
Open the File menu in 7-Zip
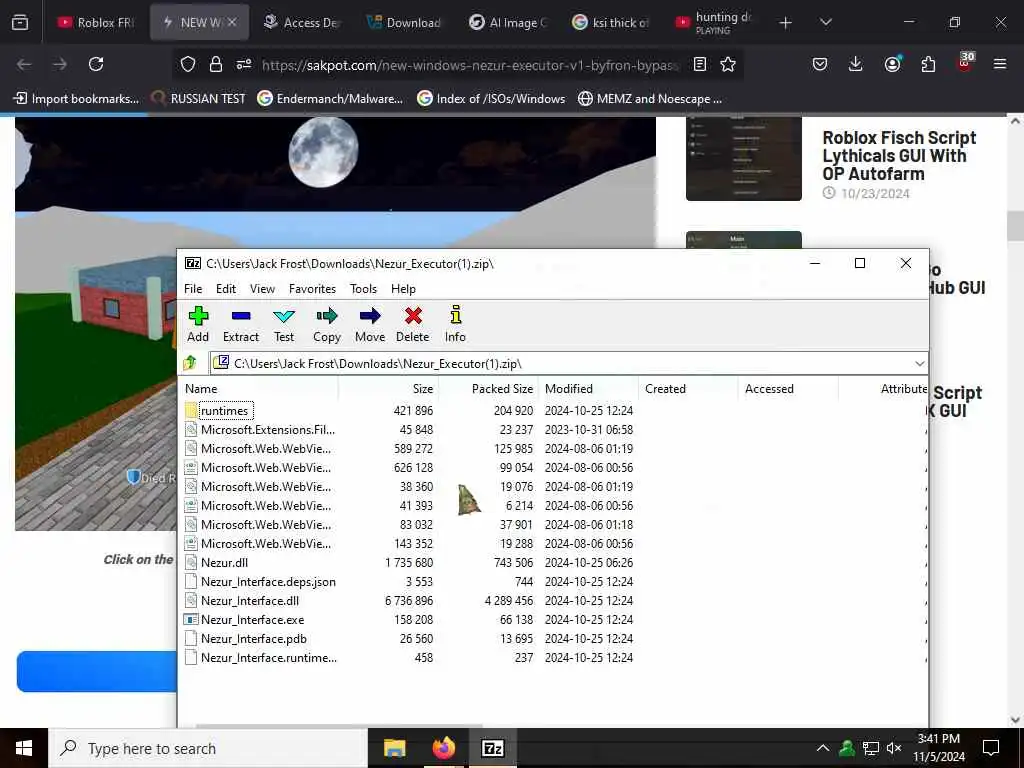point(193,289)
